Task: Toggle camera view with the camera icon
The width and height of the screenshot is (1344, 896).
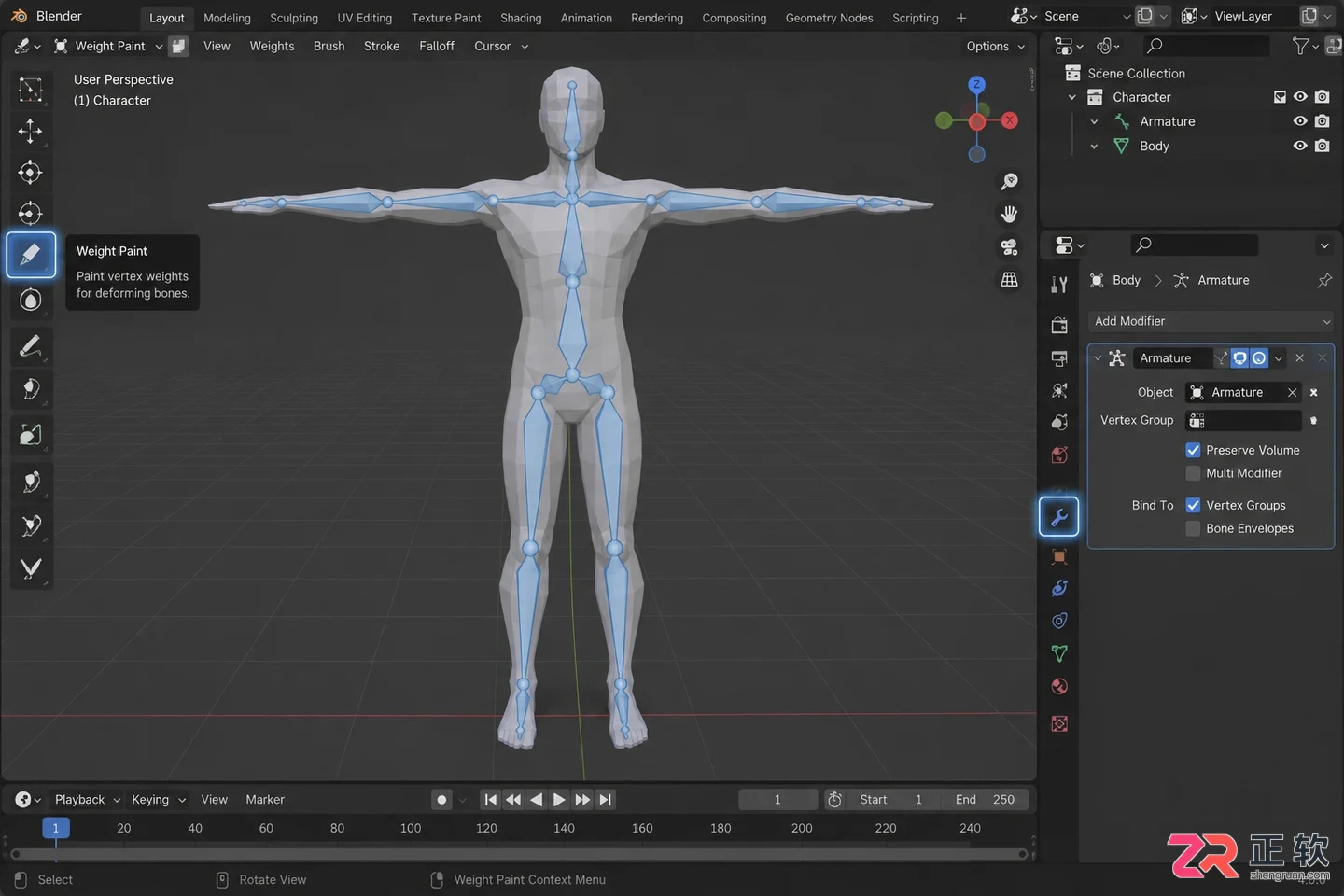Action: click(x=1009, y=246)
